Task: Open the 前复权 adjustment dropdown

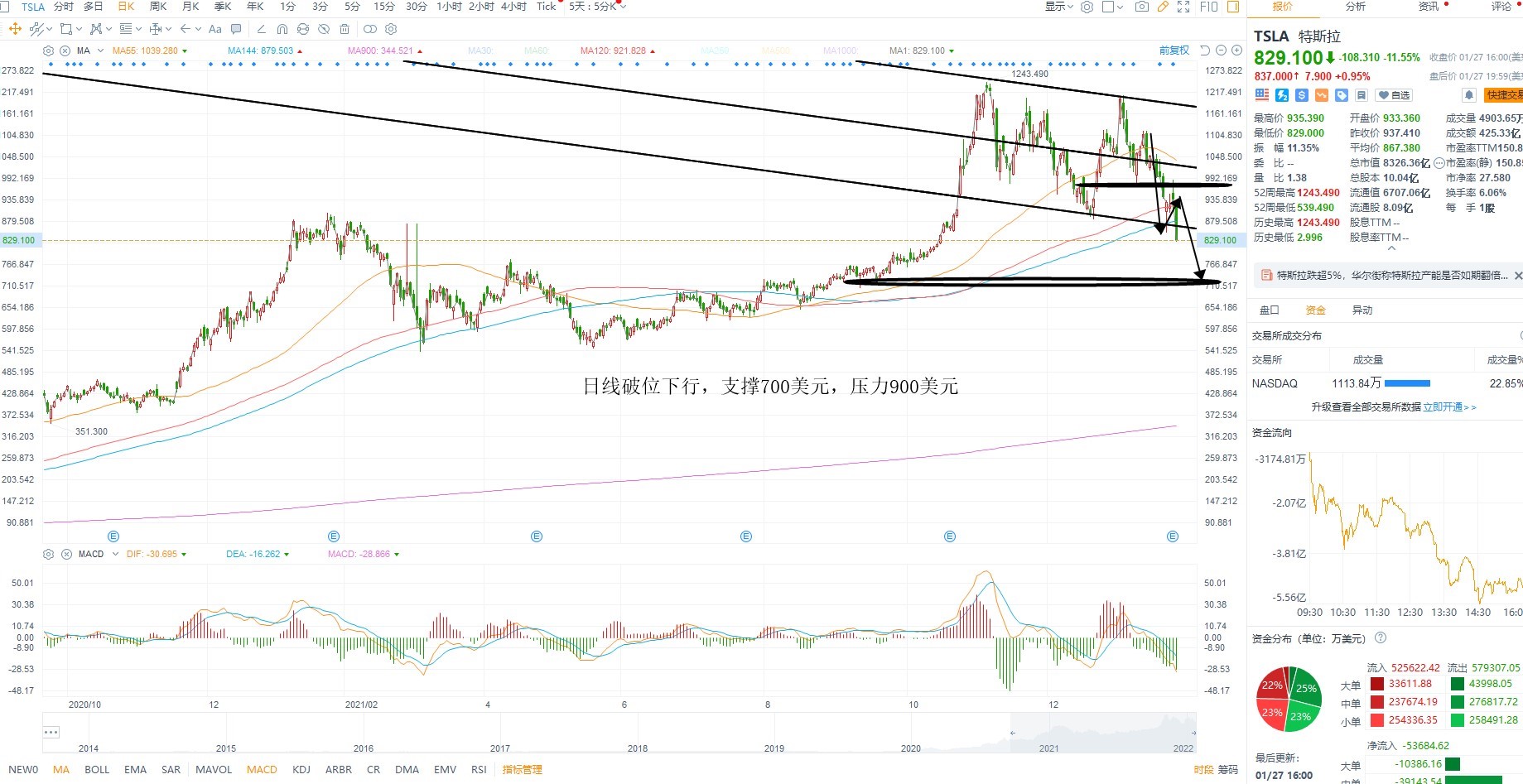Action: [x=1174, y=51]
